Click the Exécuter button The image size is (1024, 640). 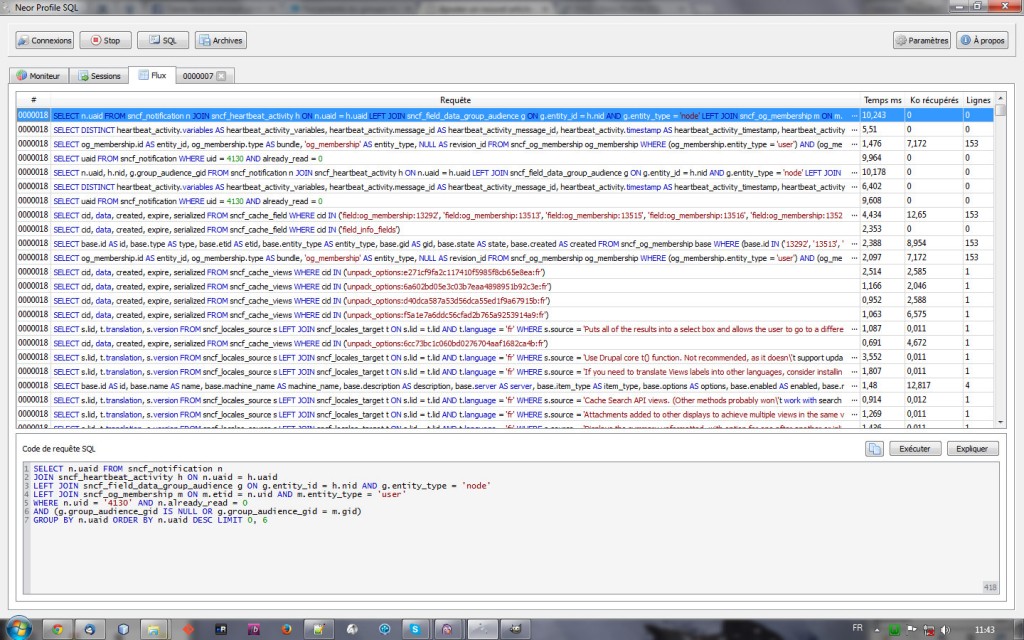click(x=914, y=449)
